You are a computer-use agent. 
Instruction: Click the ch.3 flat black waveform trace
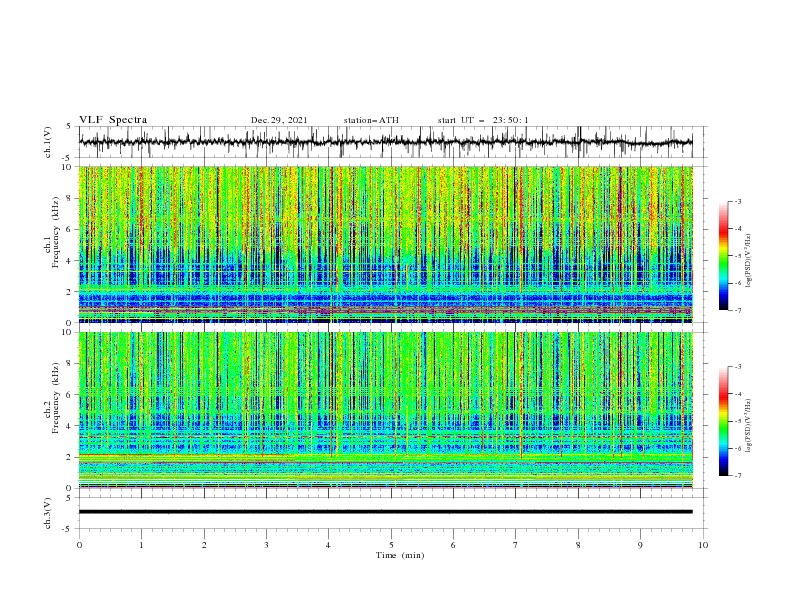[x=385, y=512]
